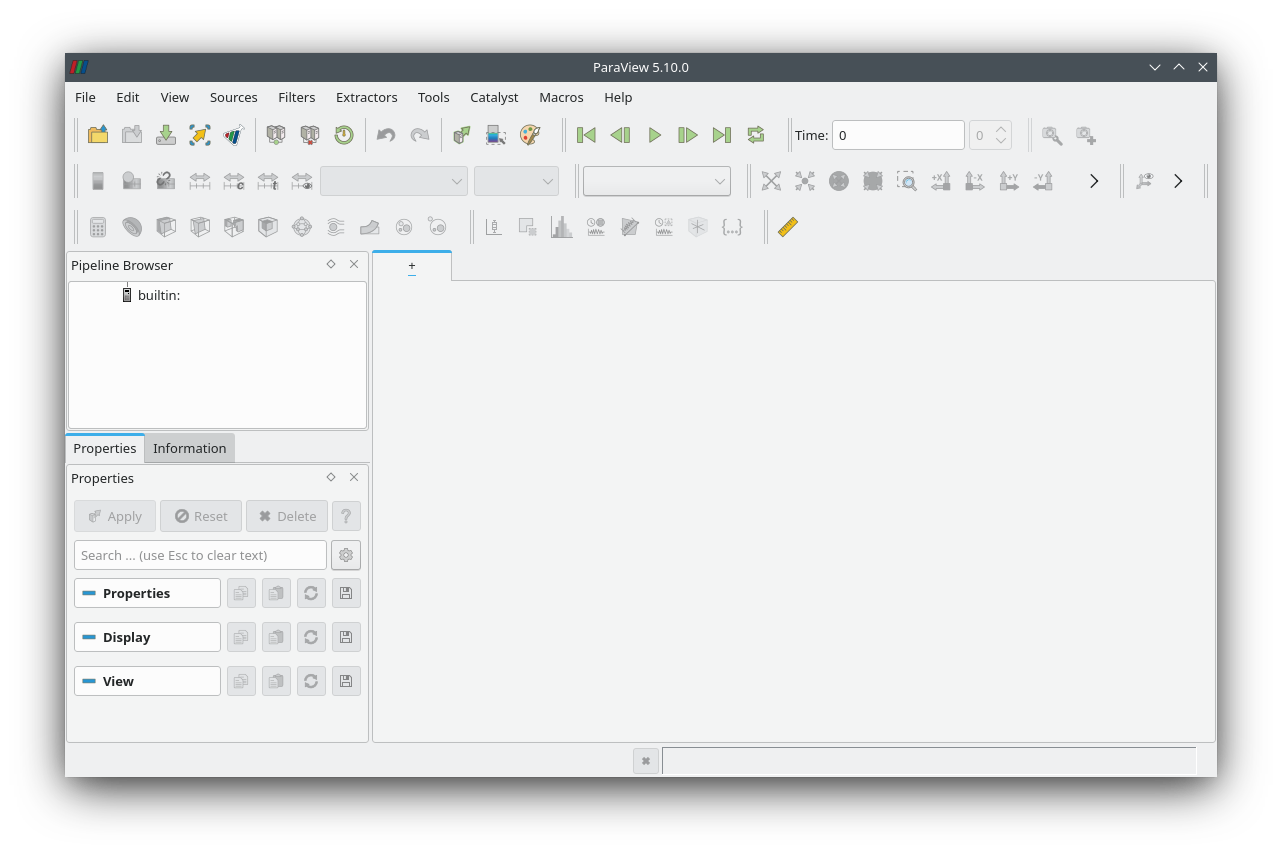
Task: Click the Contour filter icon
Action: (x=132, y=227)
